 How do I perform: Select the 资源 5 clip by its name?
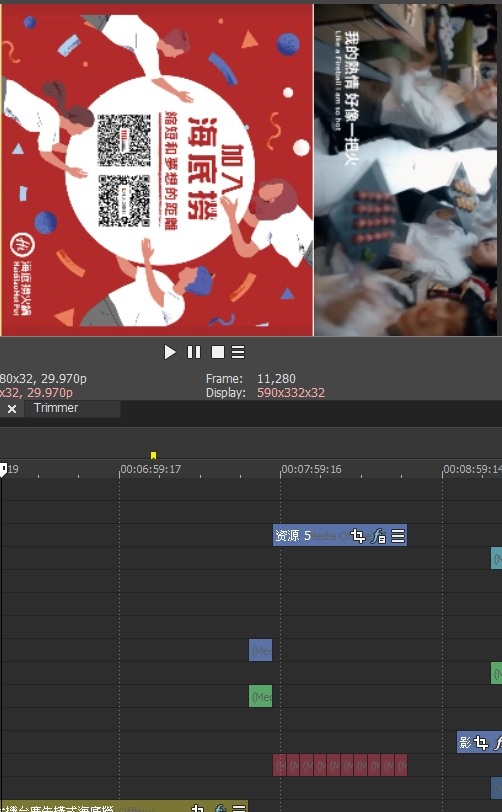[x=293, y=536]
